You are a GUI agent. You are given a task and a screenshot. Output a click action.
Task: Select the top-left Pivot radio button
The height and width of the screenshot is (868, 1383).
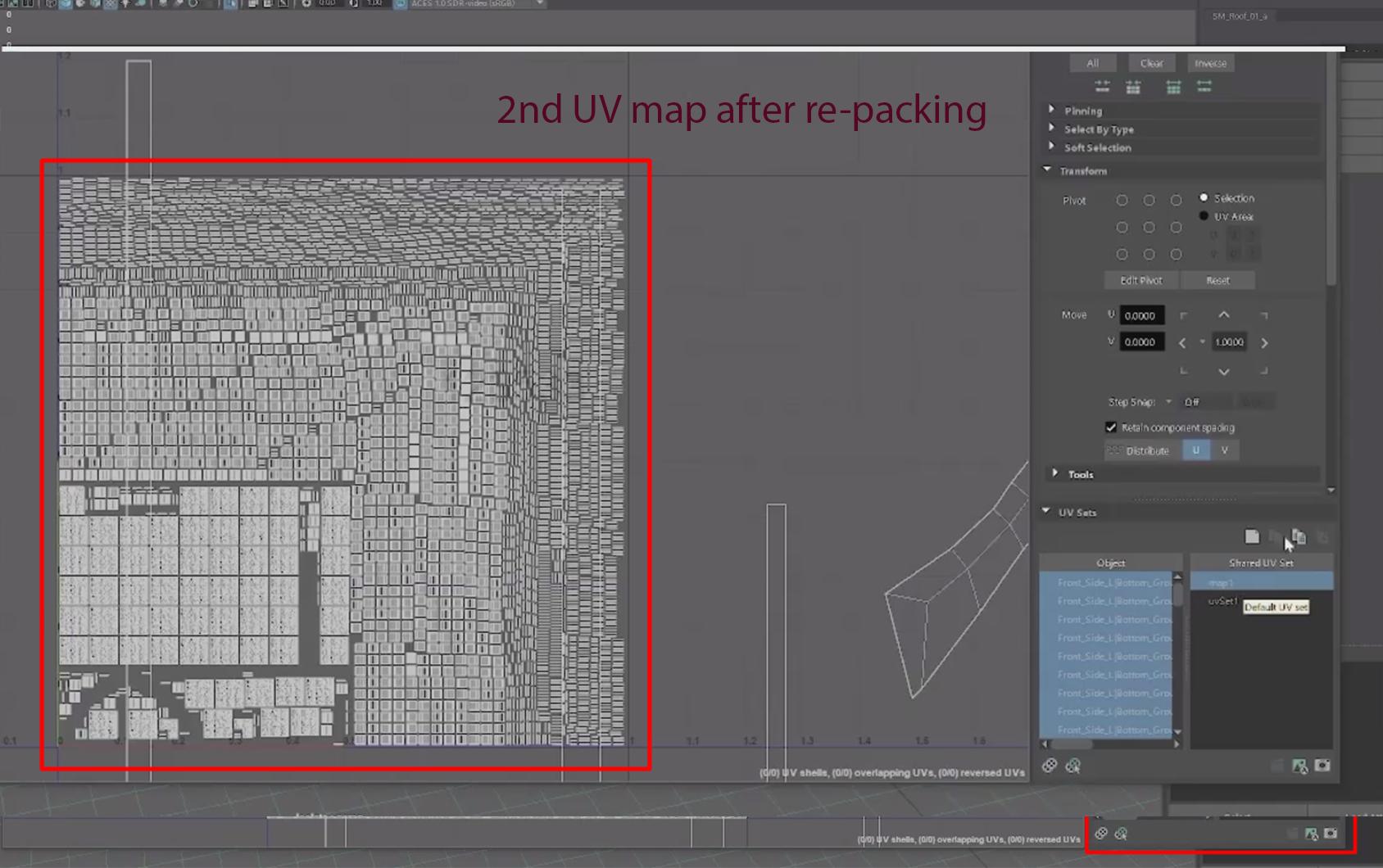(x=1122, y=201)
